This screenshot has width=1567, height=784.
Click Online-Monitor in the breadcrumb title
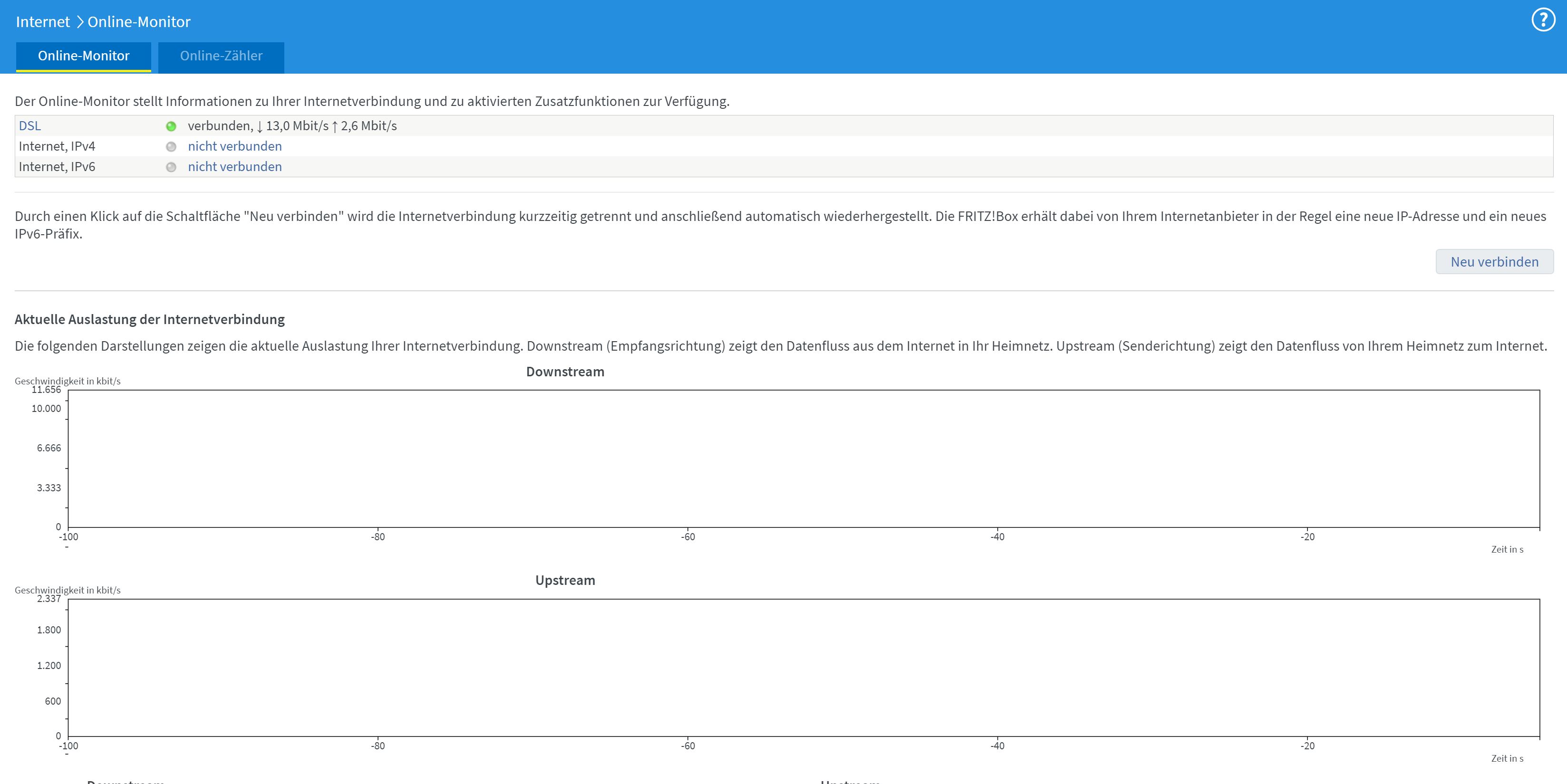pos(139,22)
